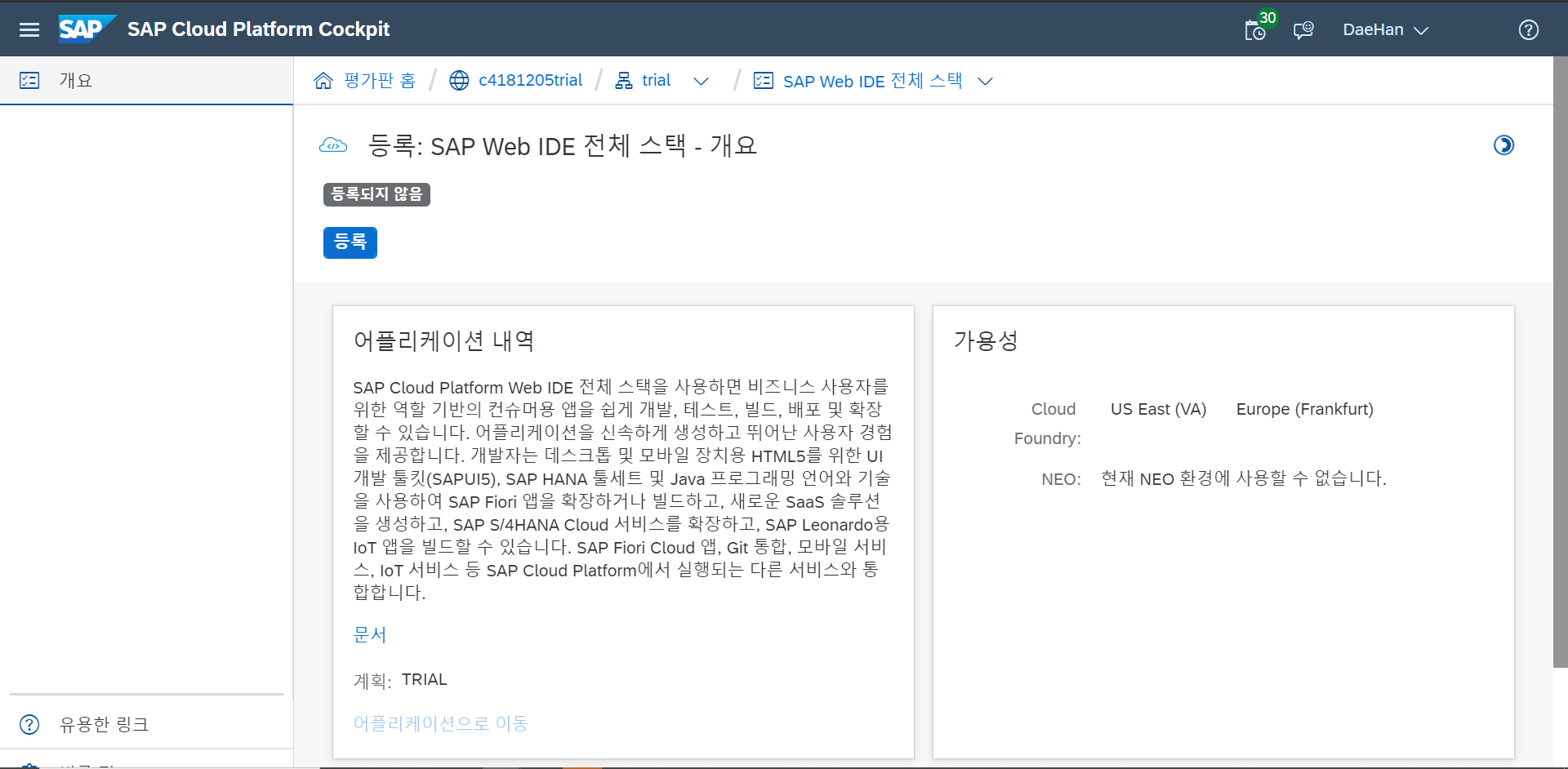
Task: Click the Europe (Frankfurt) region text
Action: pyautogui.click(x=1304, y=409)
